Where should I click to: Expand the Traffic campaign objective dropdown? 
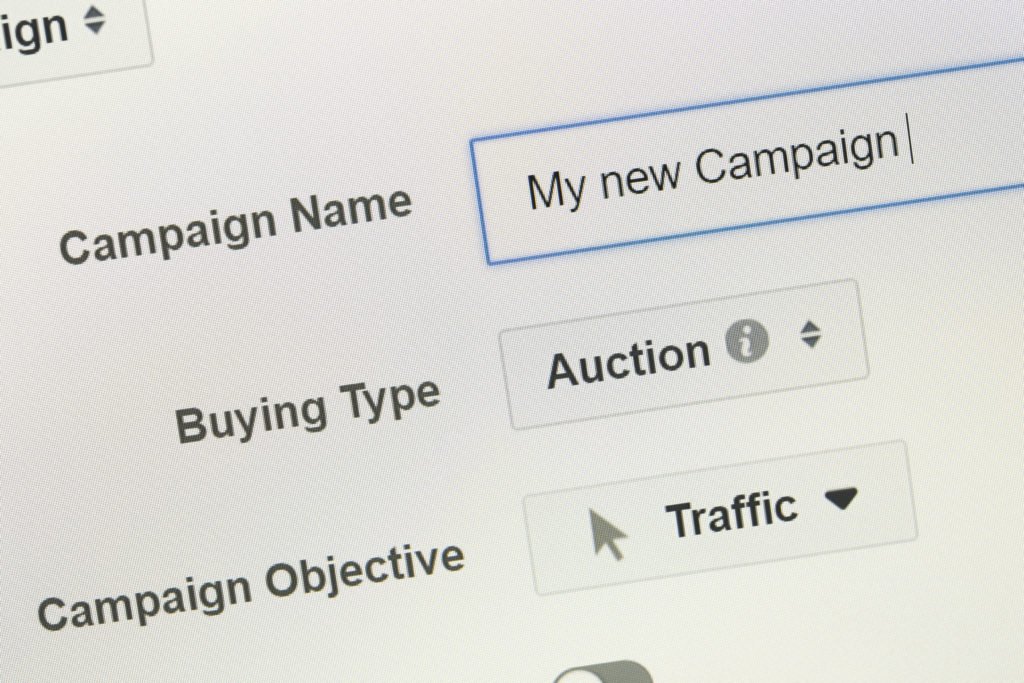(720, 518)
